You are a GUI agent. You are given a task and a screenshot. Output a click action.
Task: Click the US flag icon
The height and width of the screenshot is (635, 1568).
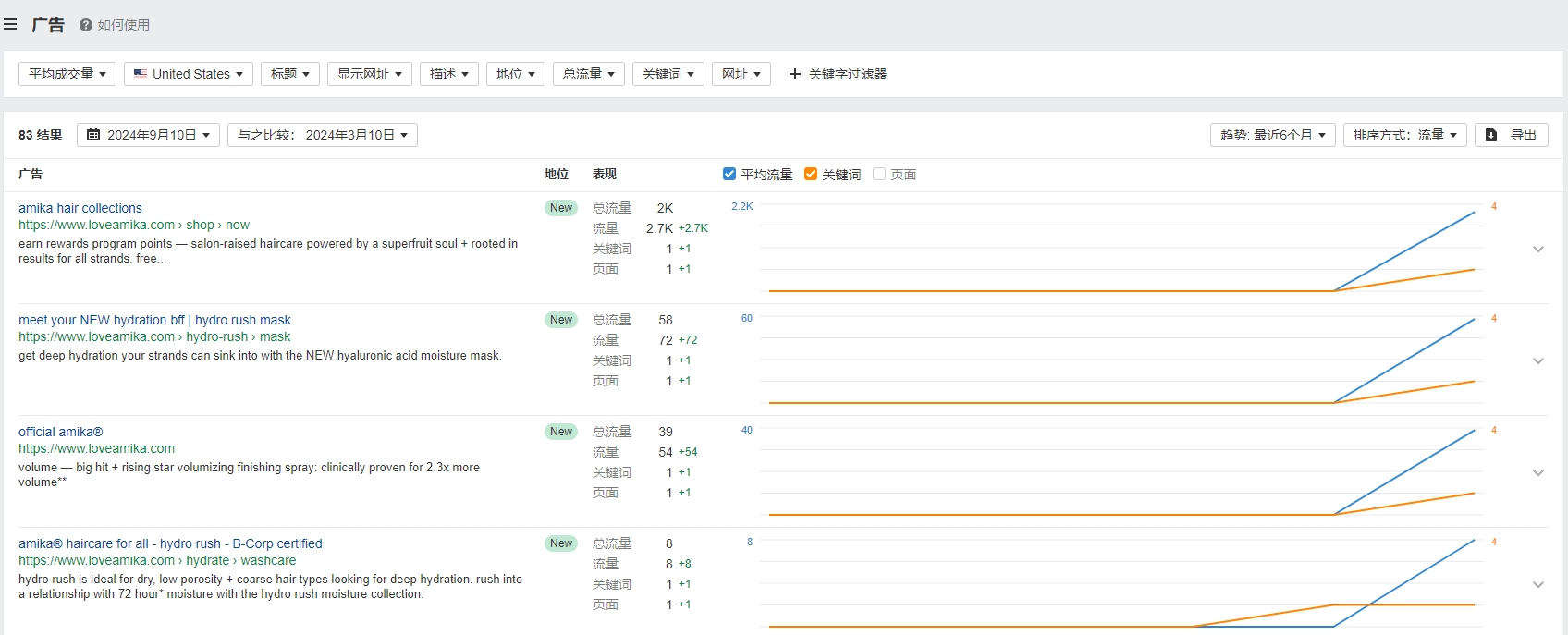click(141, 74)
